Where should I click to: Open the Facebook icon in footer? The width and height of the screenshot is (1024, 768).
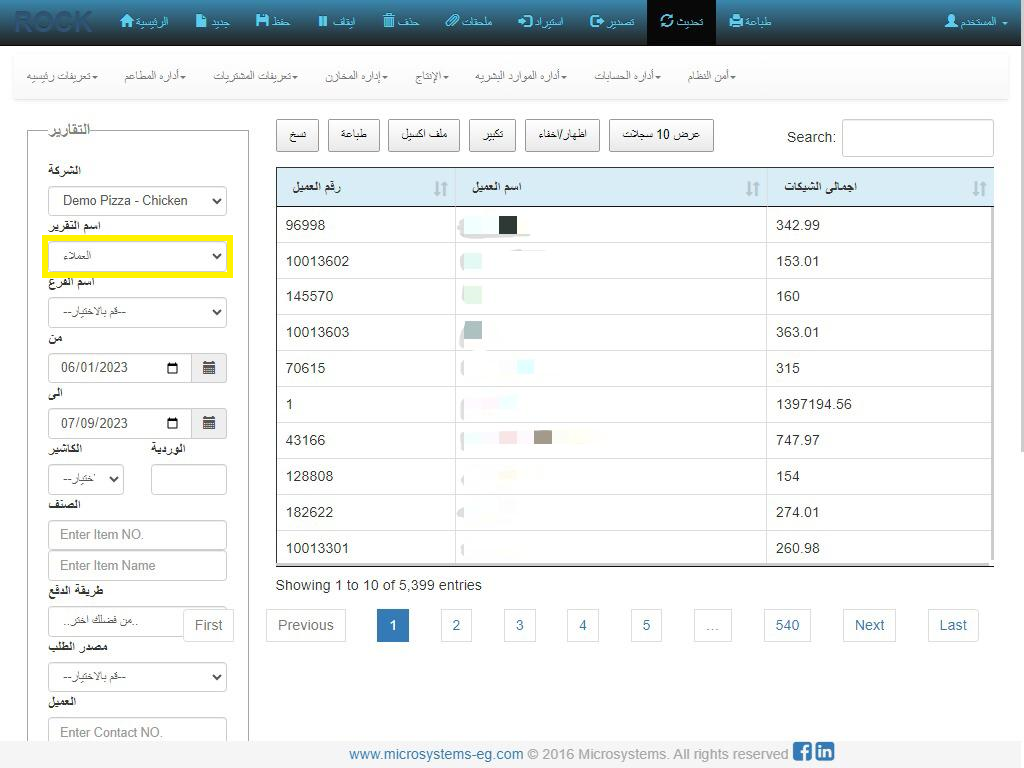point(802,752)
